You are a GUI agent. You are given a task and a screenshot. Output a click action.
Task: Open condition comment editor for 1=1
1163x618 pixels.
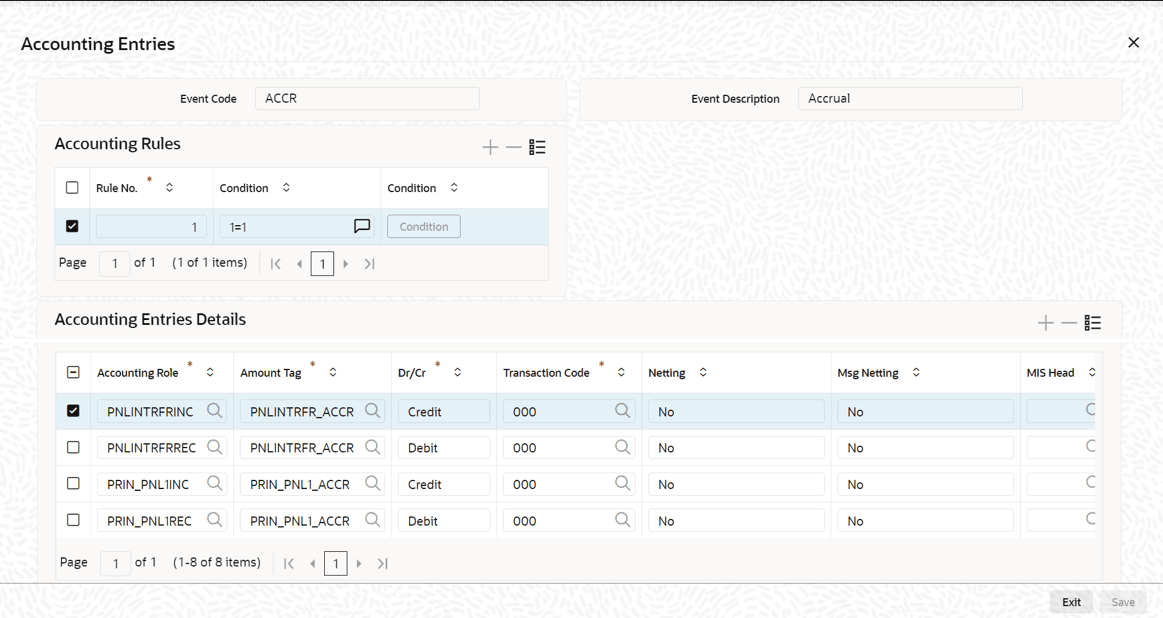tap(362, 226)
